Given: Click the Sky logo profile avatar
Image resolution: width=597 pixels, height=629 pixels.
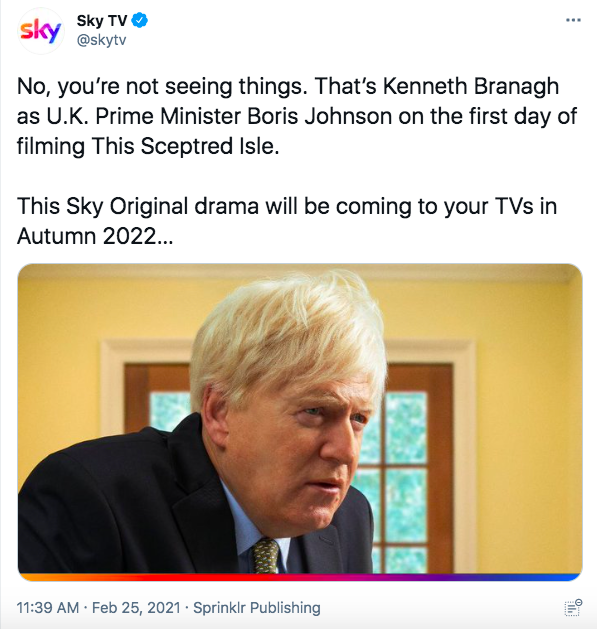Looking at the screenshot, I should tap(41, 30).
